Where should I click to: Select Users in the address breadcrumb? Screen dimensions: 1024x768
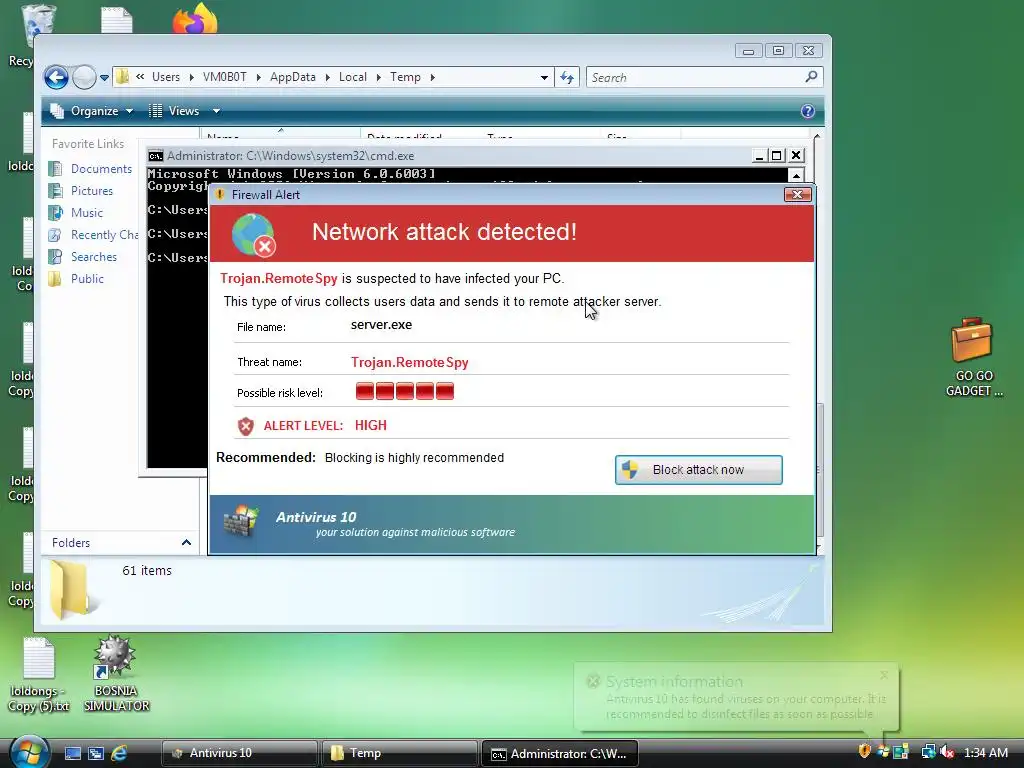coord(166,77)
